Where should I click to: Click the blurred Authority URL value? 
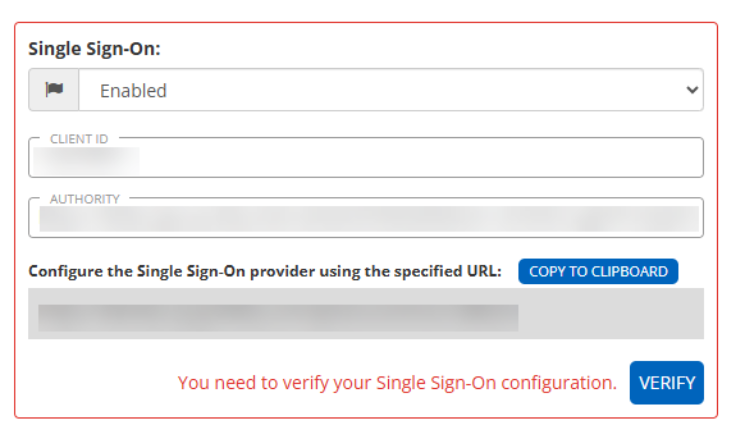[x=368, y=219]
